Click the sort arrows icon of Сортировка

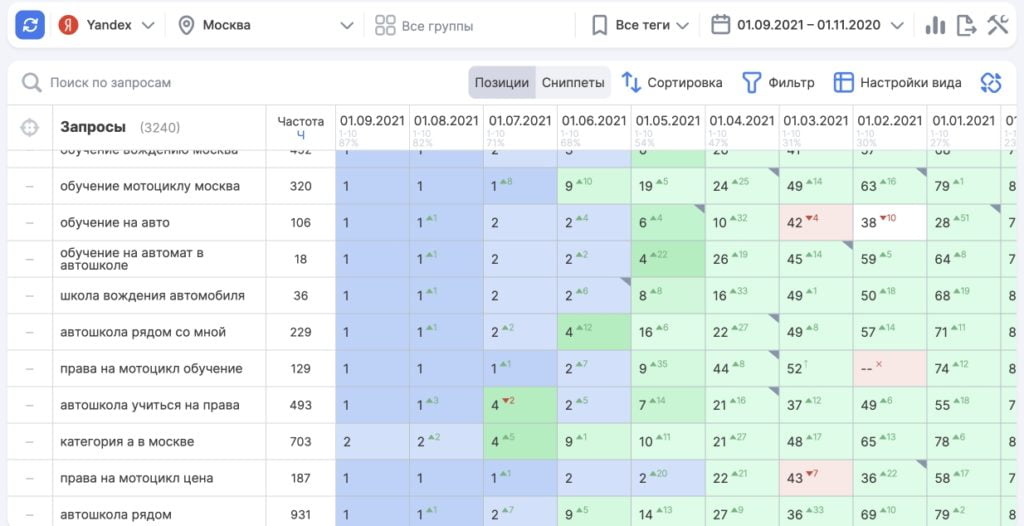click(x=631, y=83)
